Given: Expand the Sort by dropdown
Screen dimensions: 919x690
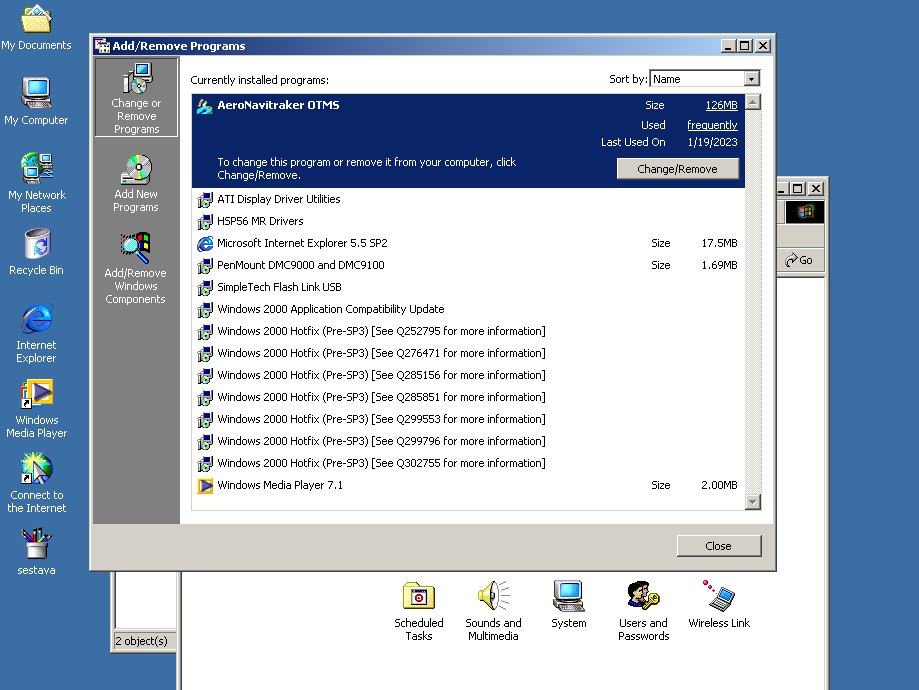Looking at the screenshot, I should pos(751,79).
